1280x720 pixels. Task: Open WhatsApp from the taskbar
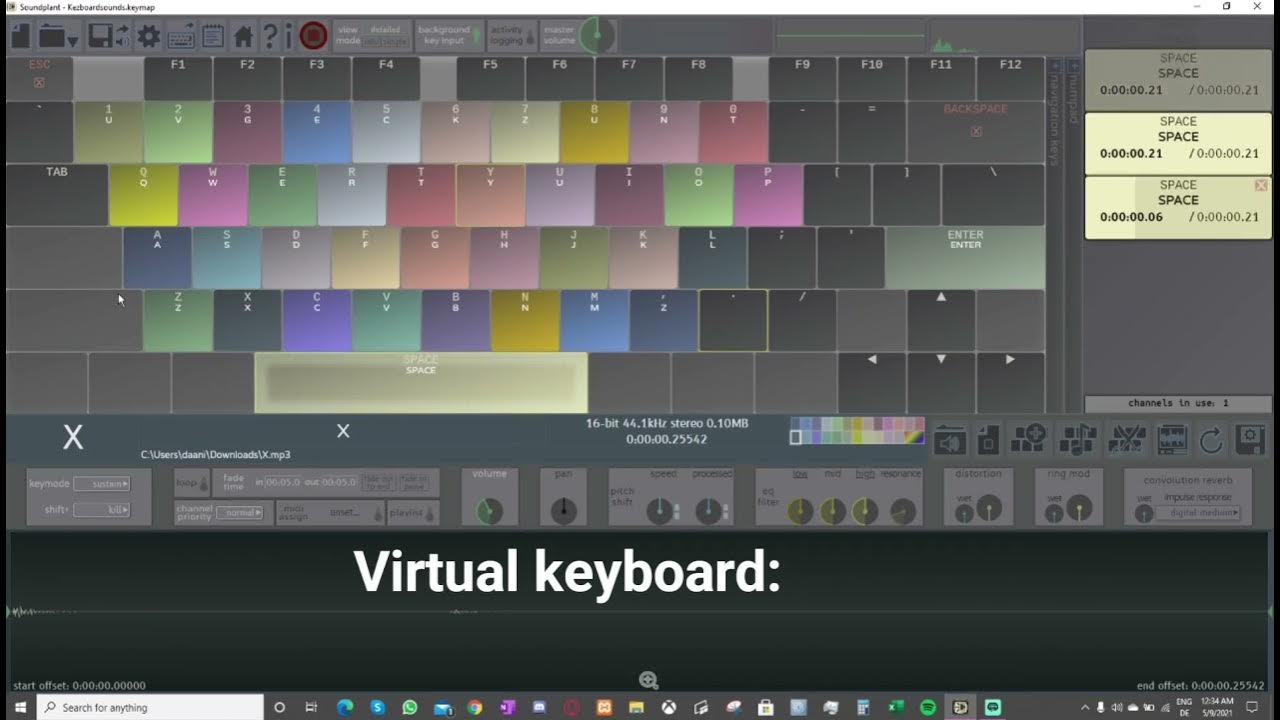[x=409, y=707]
